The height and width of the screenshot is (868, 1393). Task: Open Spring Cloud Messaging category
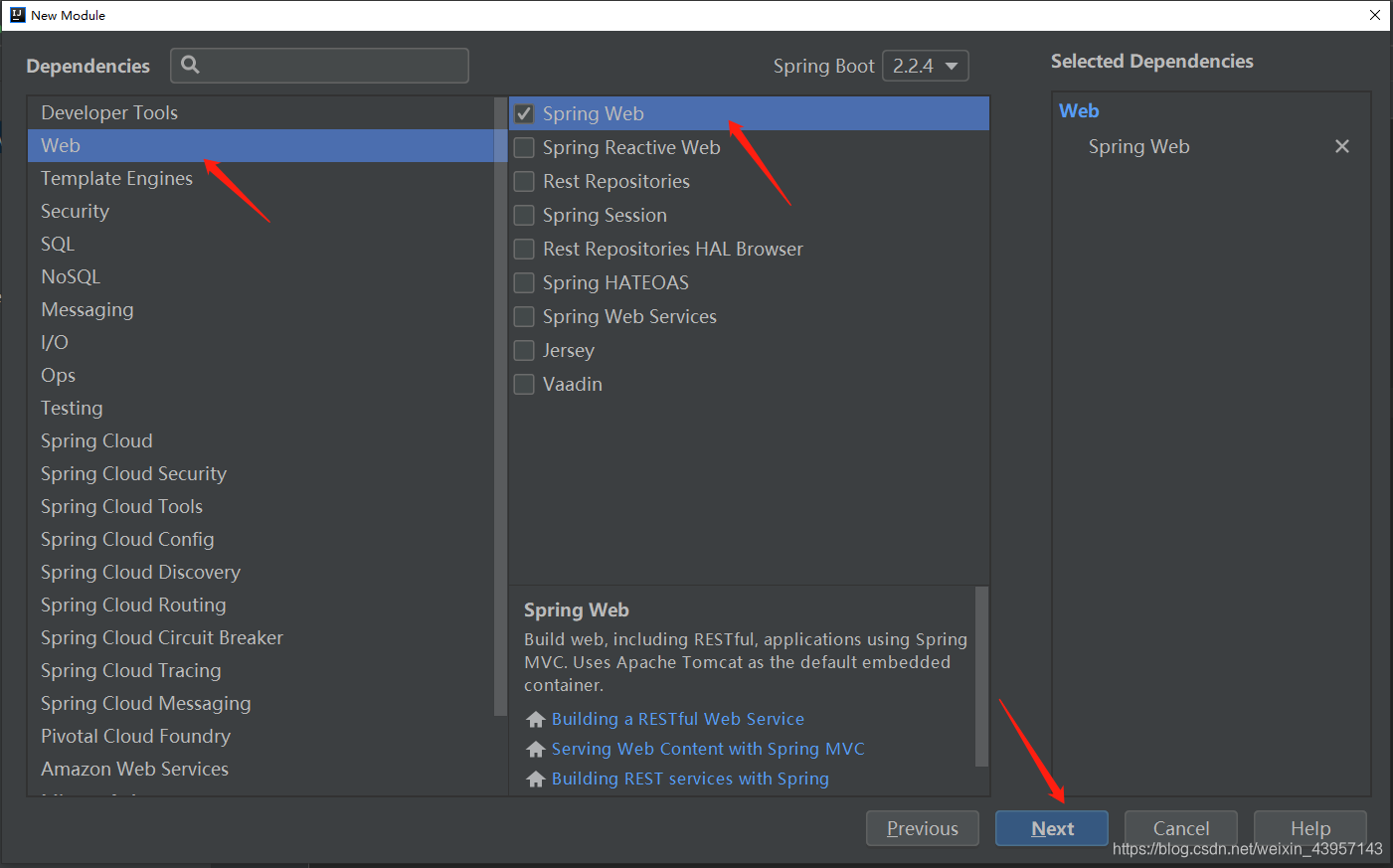click(x=261, y=703)
